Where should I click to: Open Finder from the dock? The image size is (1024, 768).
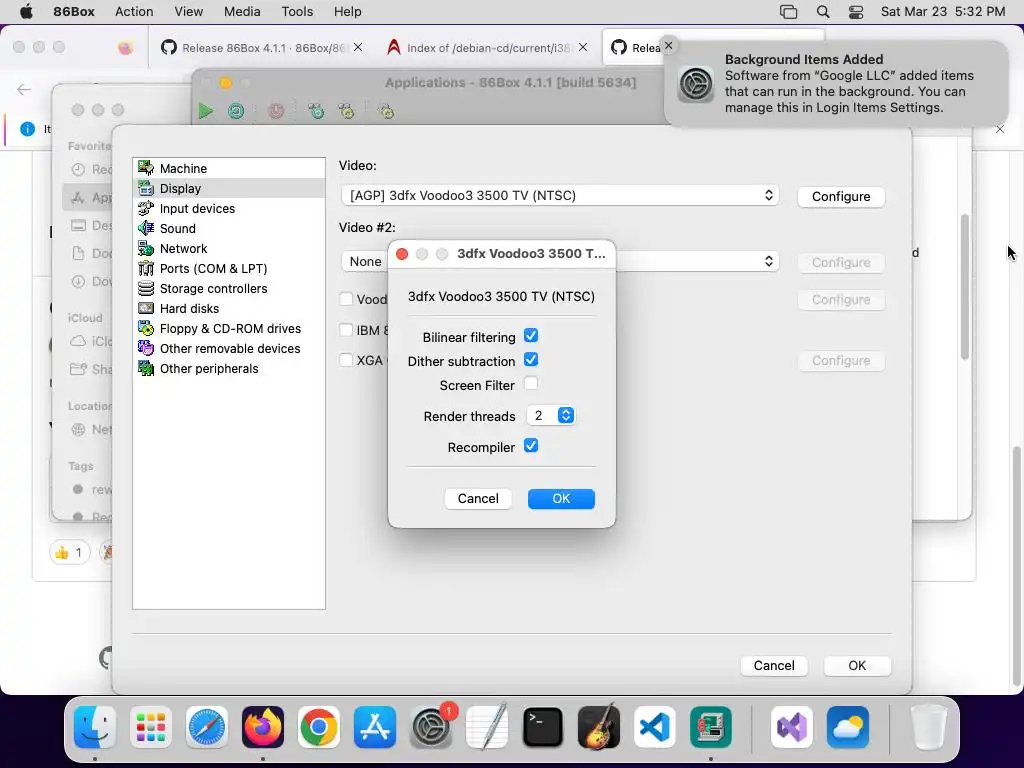pyautogui.click(x=95, y=727)
